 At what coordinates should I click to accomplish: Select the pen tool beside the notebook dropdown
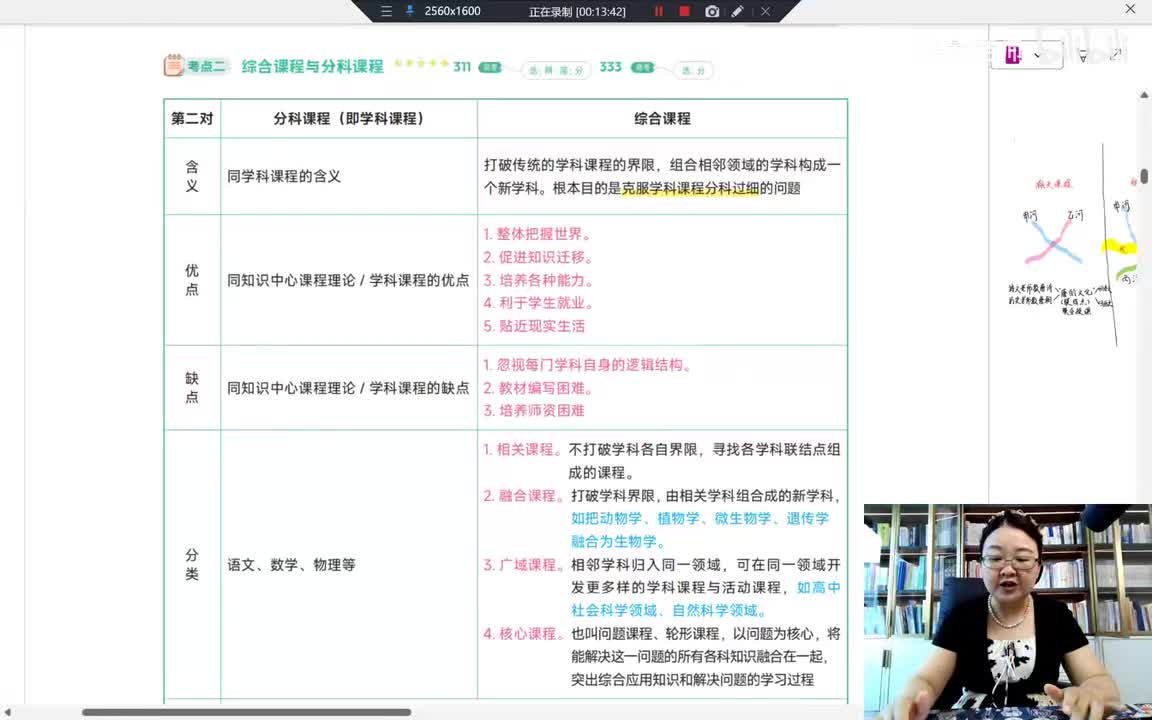point(1082,55)
